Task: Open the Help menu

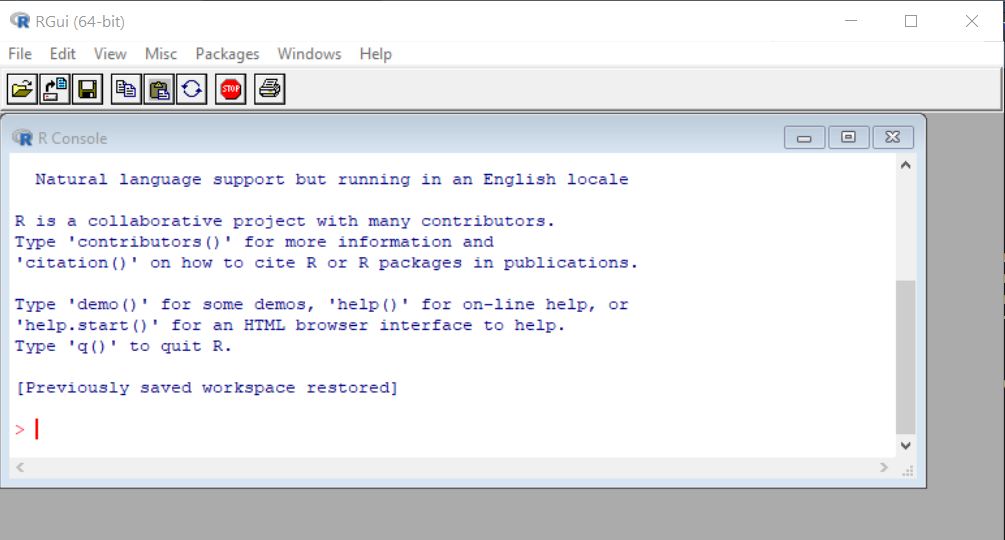Action: click(376, 54)
